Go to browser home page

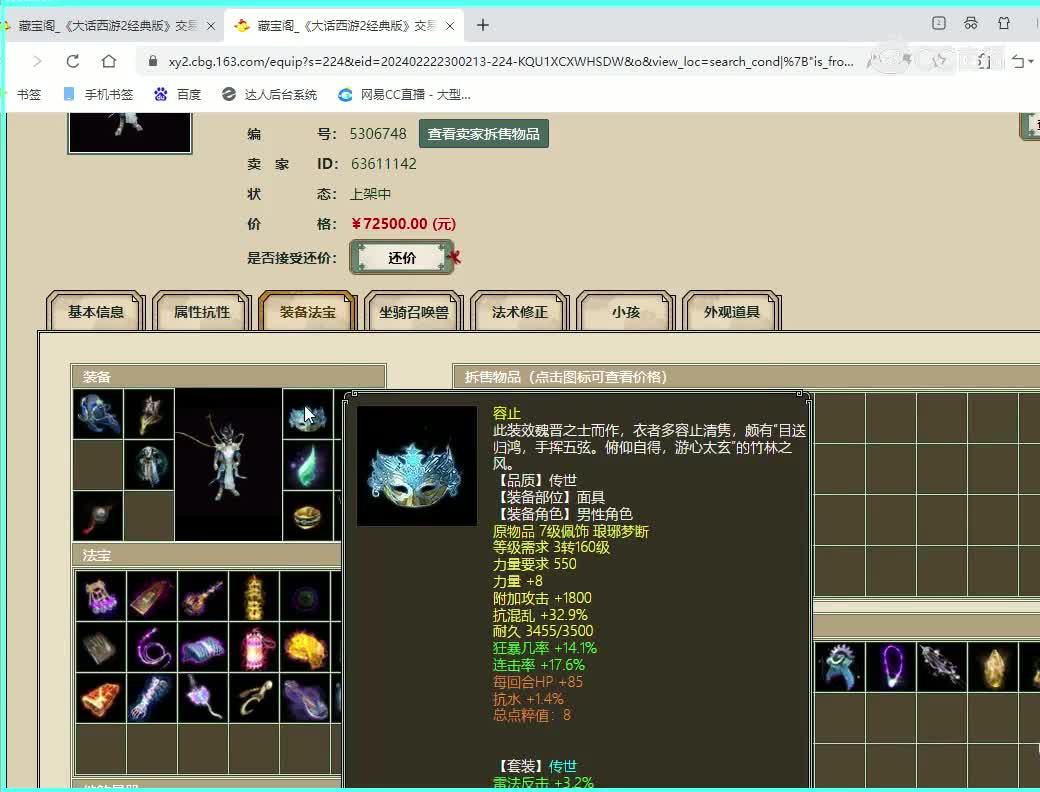pyautogui.click(x=109, y=62)
